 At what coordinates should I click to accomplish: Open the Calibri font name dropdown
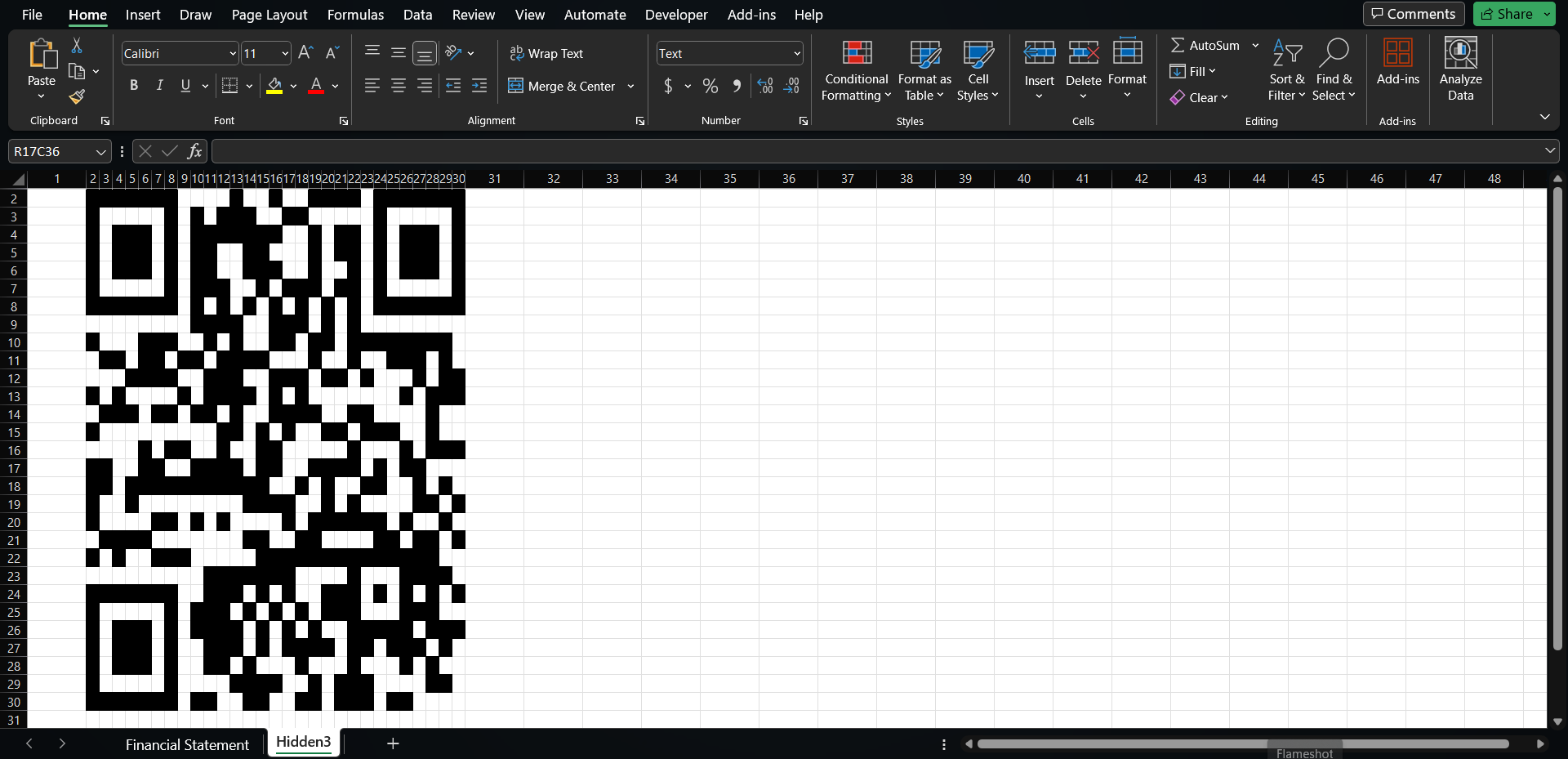point(233,54)
